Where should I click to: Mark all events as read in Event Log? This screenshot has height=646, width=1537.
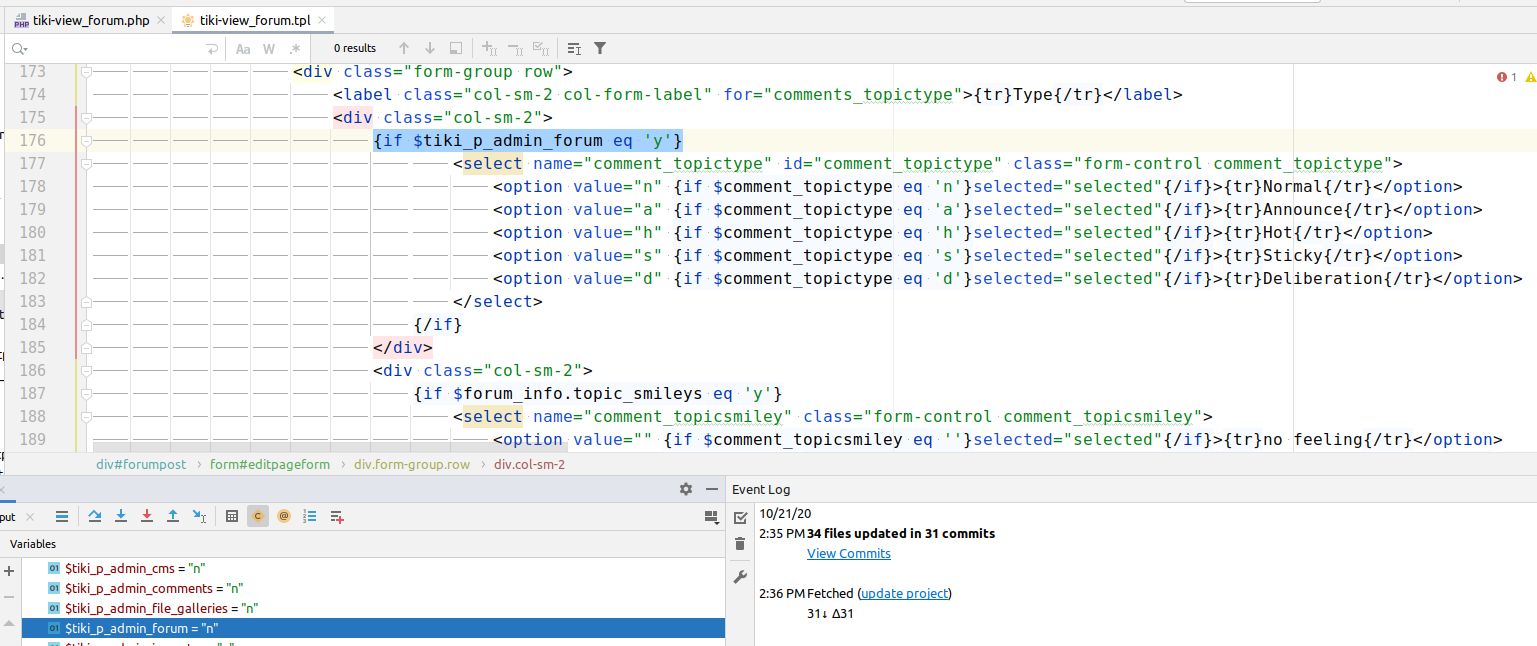(x=740, y=517)
